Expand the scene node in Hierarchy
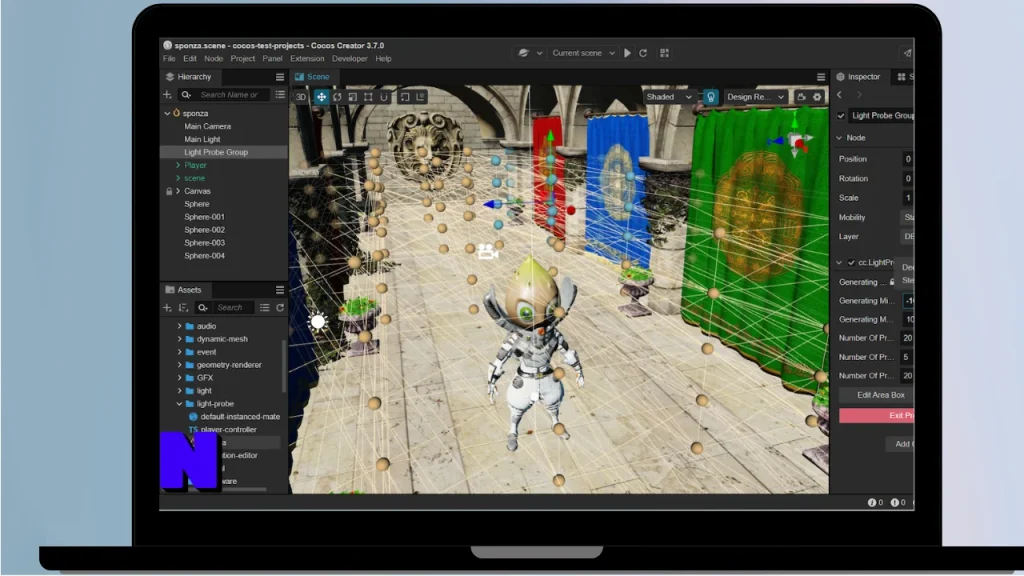This screenshot has height=576, width=1024. (x=178, y=178)
